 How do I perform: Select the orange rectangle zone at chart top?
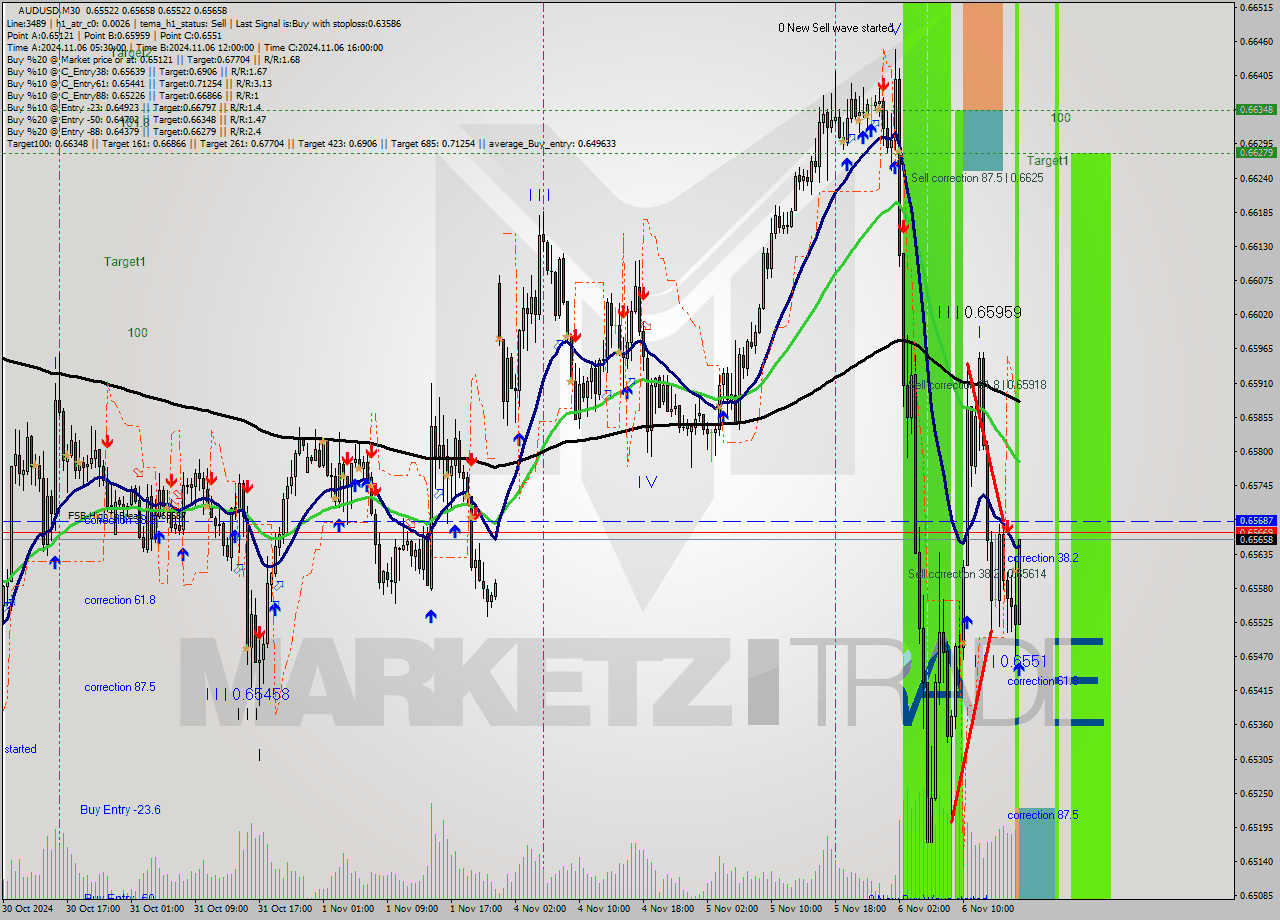pyautogui.click(x=982, y=56)
